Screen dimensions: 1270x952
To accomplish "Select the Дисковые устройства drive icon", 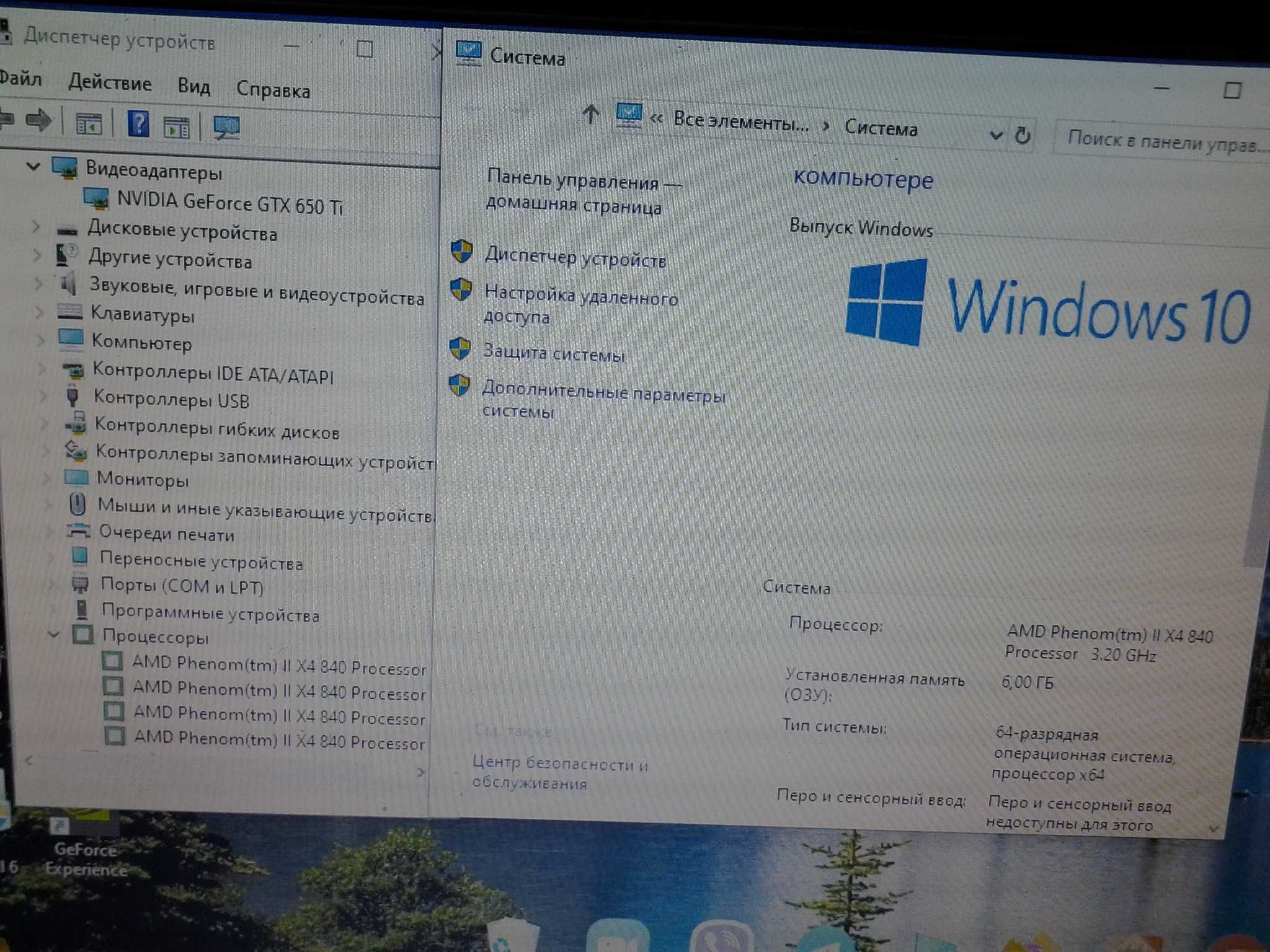I will [67, 230].
